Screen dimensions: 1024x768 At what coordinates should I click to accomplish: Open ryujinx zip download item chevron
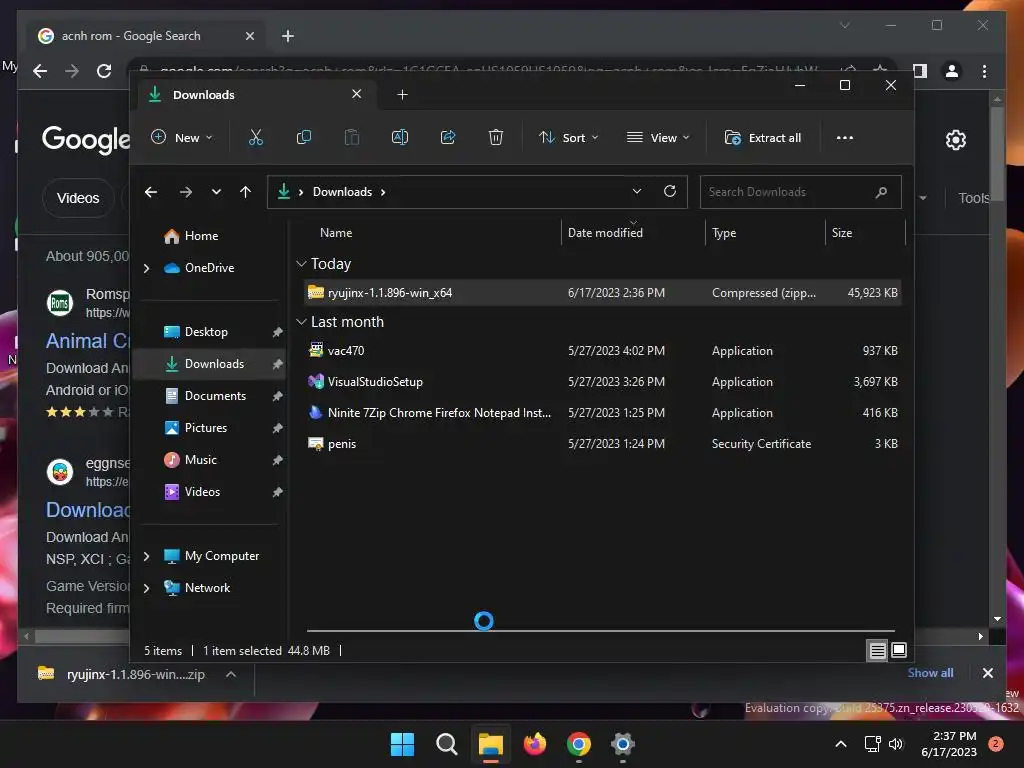[231, 674]
